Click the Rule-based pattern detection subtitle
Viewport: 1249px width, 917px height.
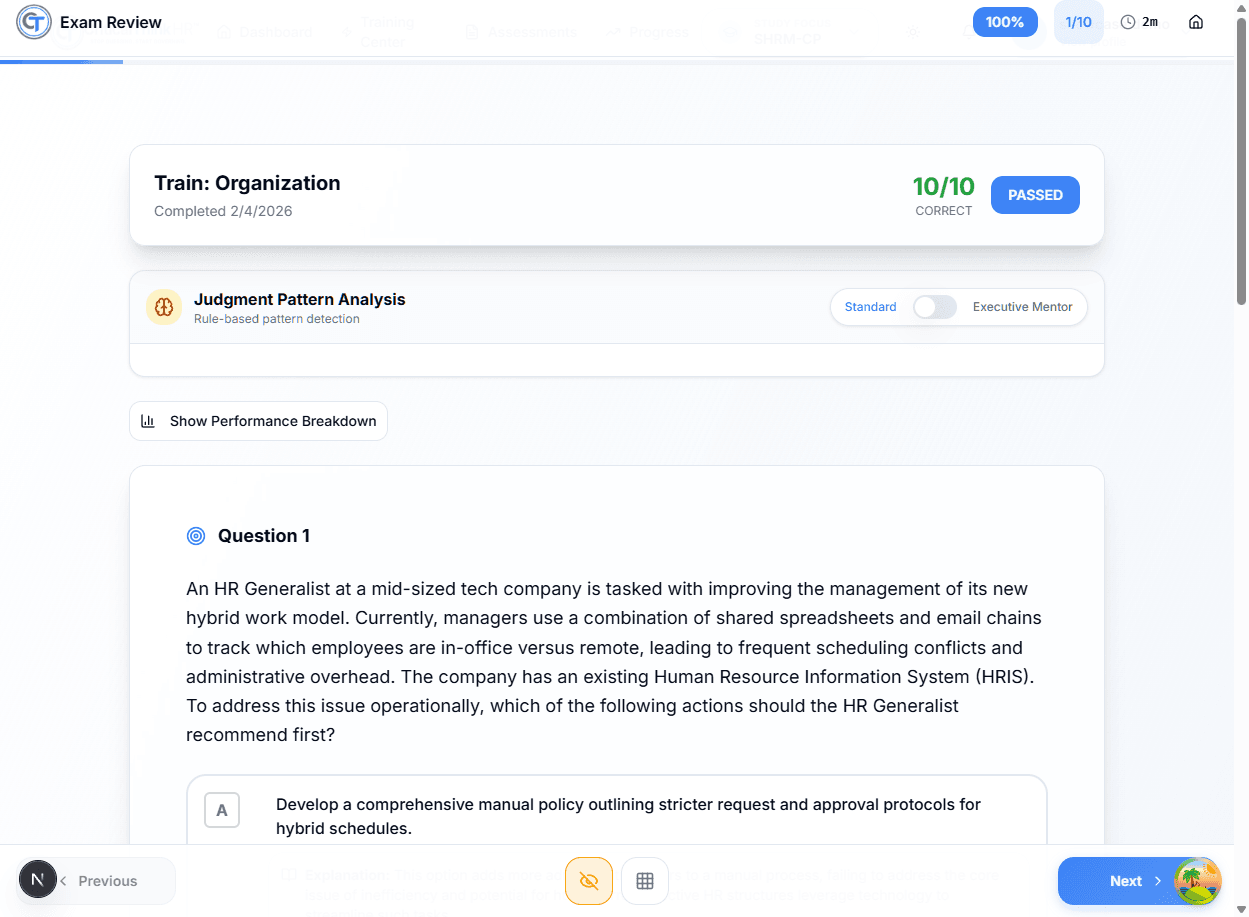point(277,319)
